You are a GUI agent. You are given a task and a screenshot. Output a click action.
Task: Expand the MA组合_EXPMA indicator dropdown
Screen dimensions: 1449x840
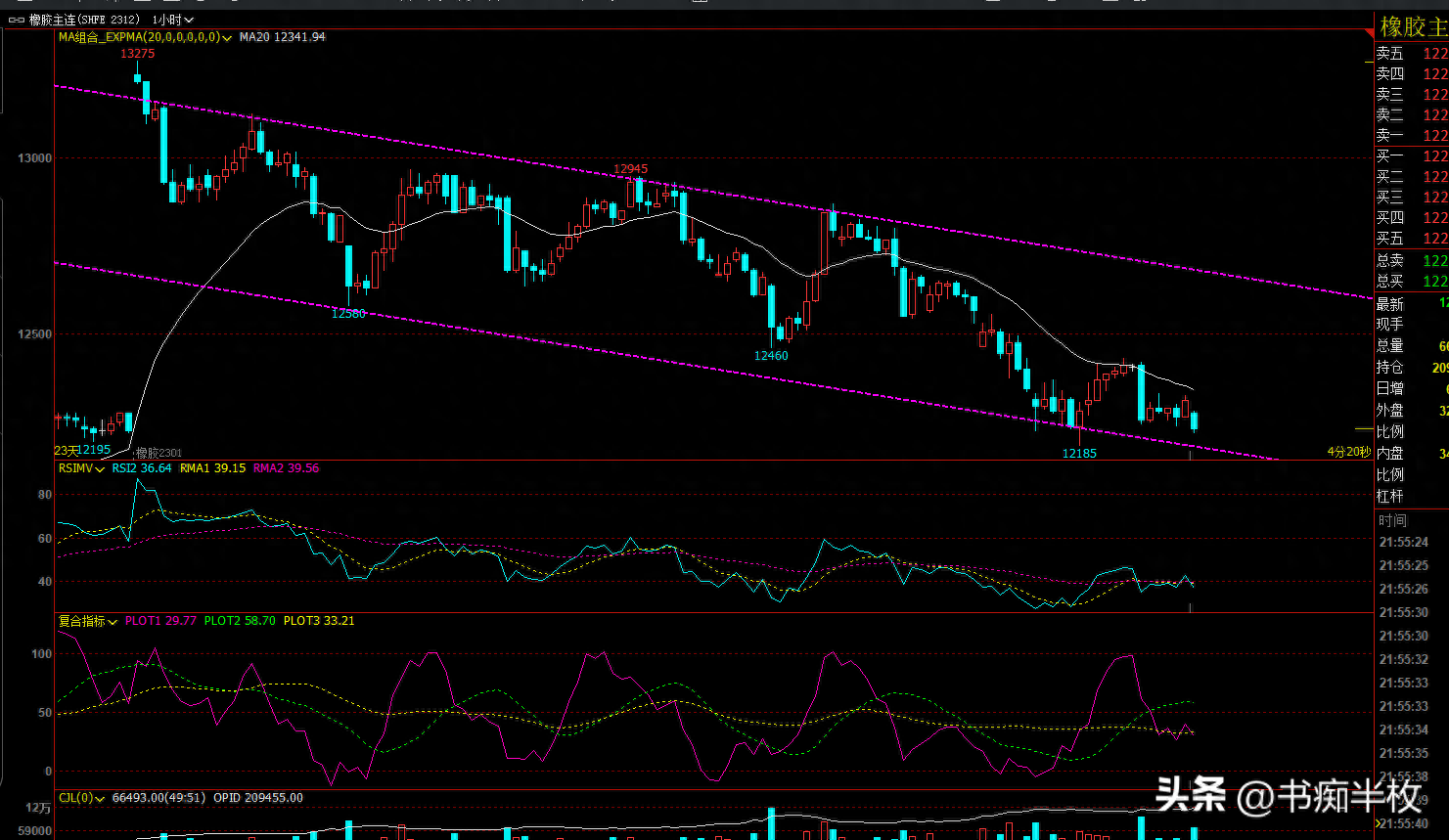[227, 38]
